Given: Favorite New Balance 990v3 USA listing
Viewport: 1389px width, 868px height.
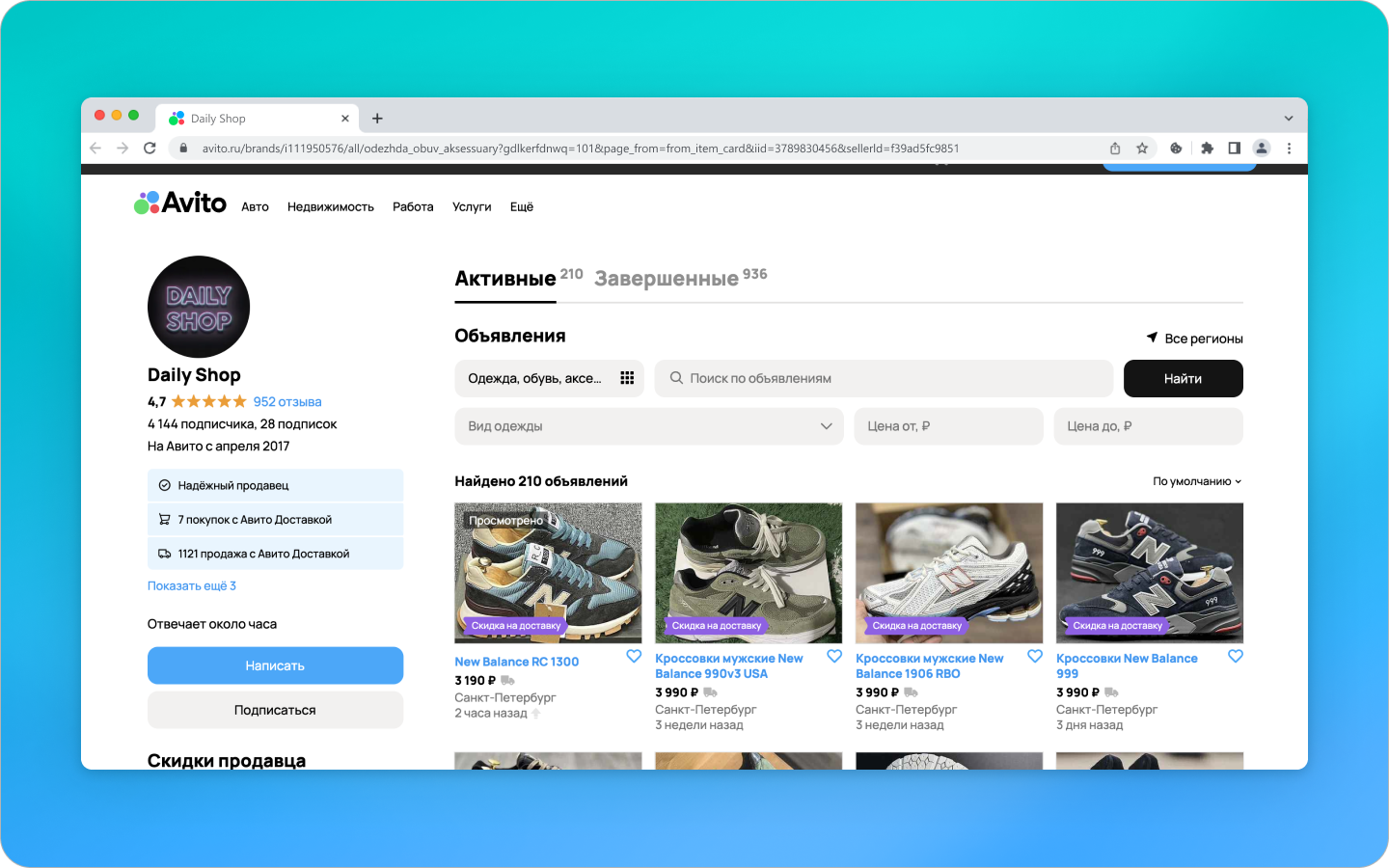Looking at the screenshot, I should click(x=834, y=656).
